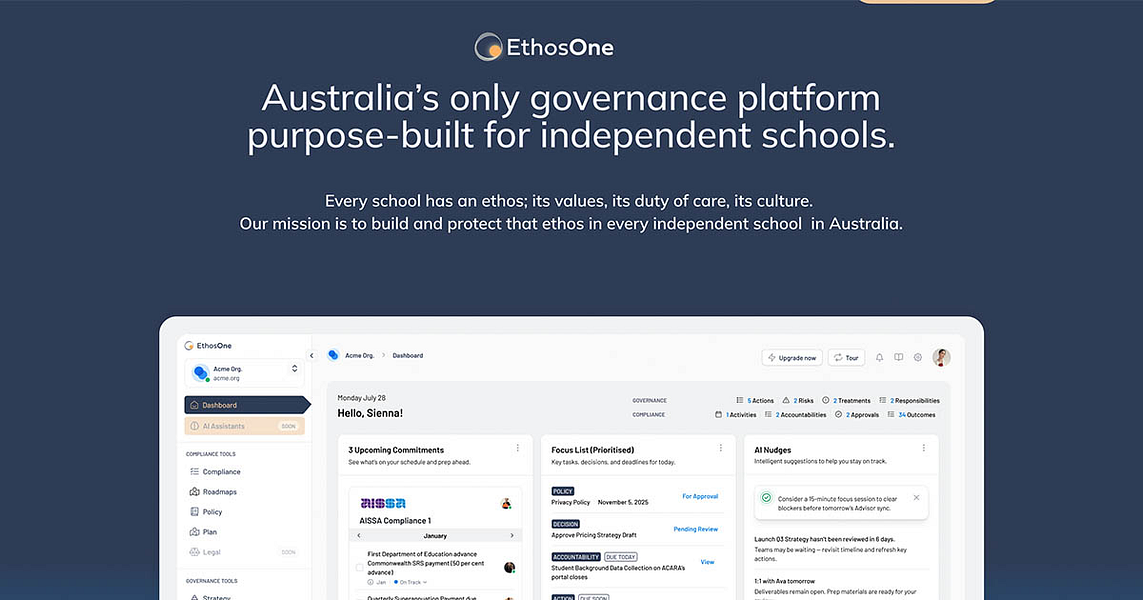Screen dimensions: 1143x600
Task: Click the 5 Actions count
Action: pyautogui.click(x=760, y=400)
